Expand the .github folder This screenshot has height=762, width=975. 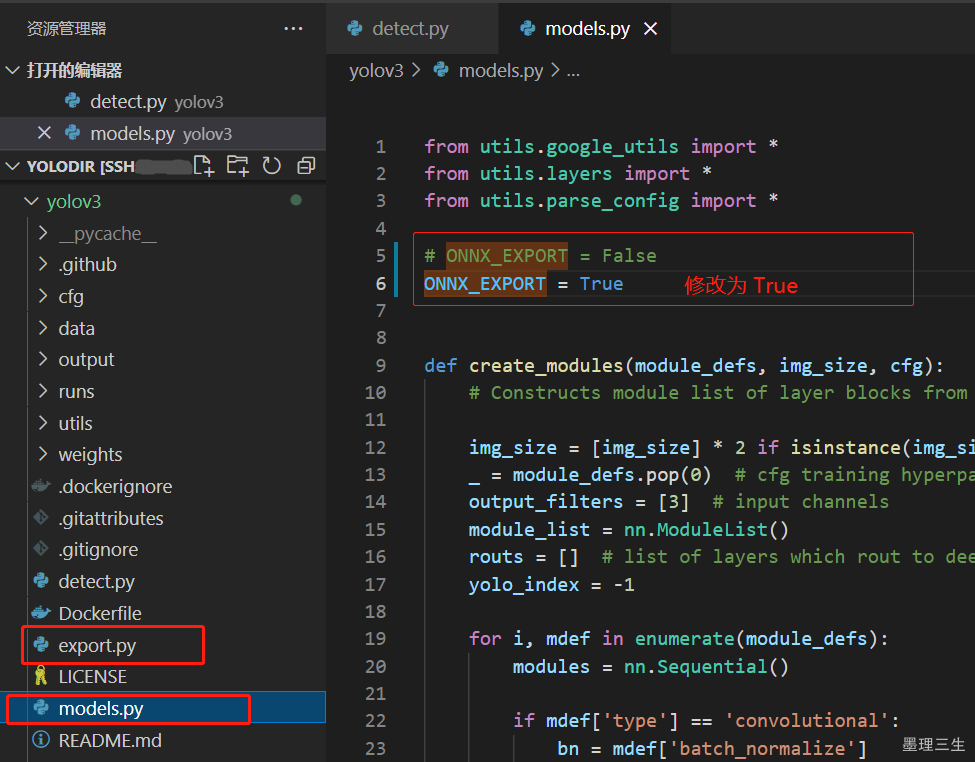click(x=43, y=264)
